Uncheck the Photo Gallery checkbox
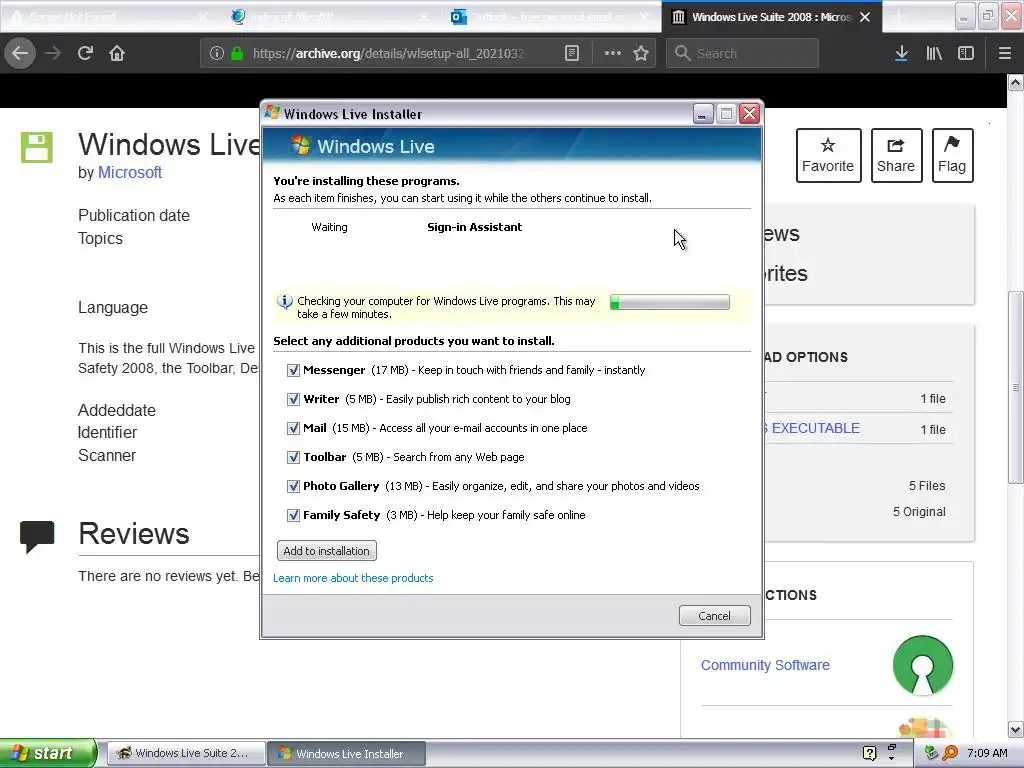The height and width of the screenshot is (768, 1024). coord(293,487)
